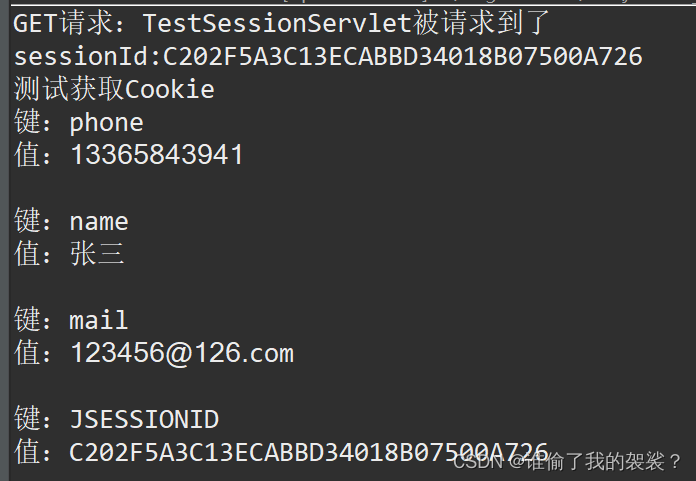Click the name key text
The width and height of the screenshot is (696, 481).
[x=99, y=221]
